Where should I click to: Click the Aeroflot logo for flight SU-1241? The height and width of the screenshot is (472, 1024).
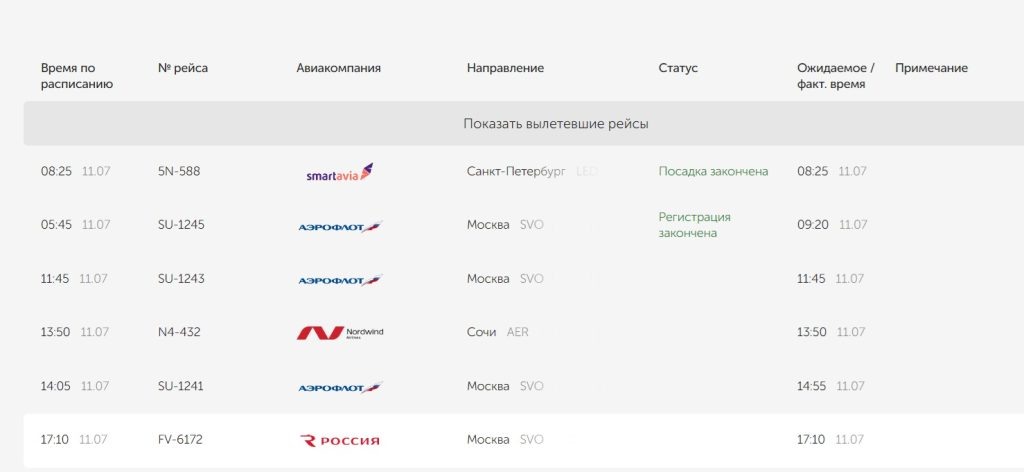(x=340, y=387)
